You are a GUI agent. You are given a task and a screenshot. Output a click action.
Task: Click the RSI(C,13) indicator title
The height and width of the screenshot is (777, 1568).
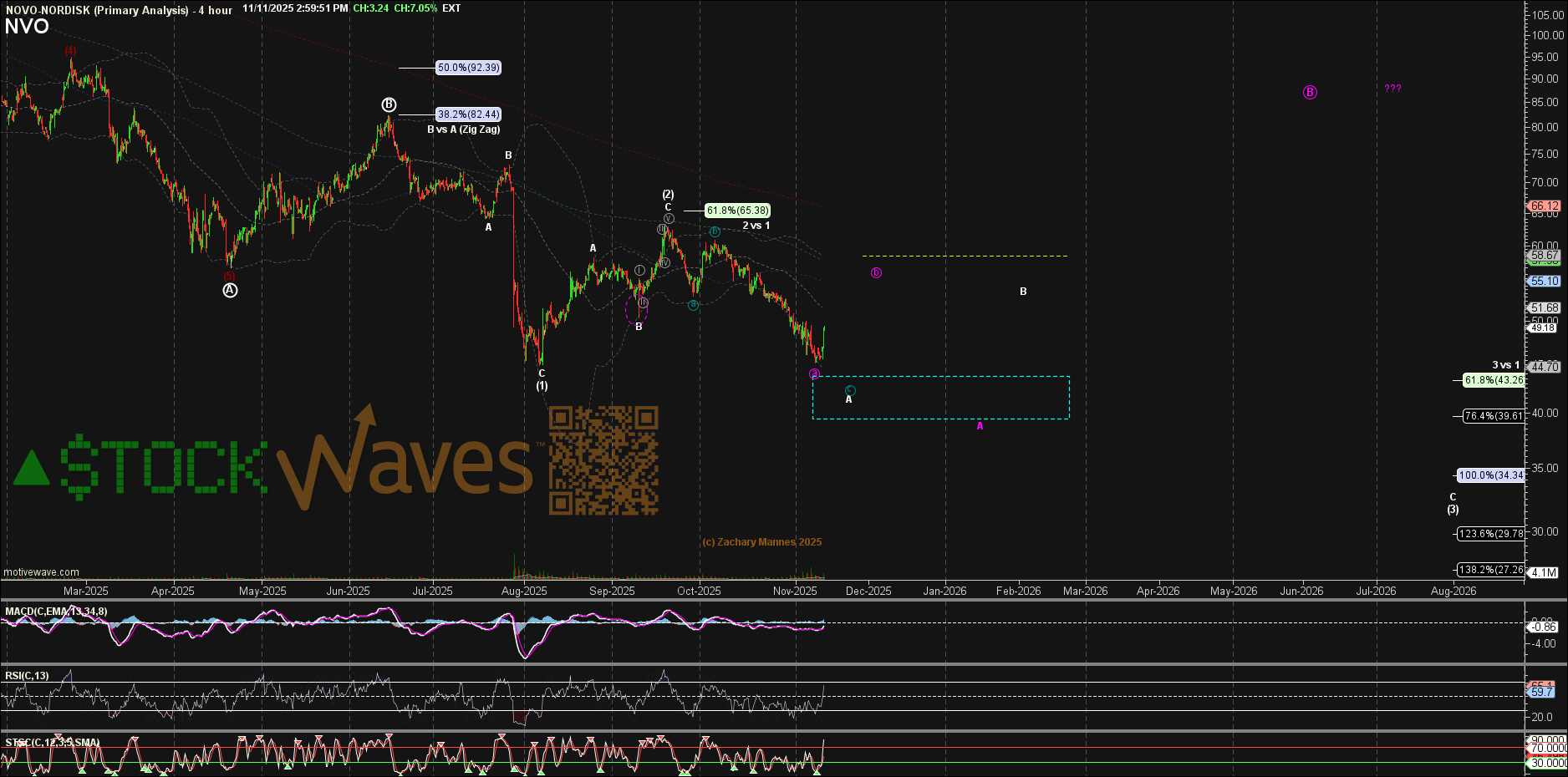point(27,676)
